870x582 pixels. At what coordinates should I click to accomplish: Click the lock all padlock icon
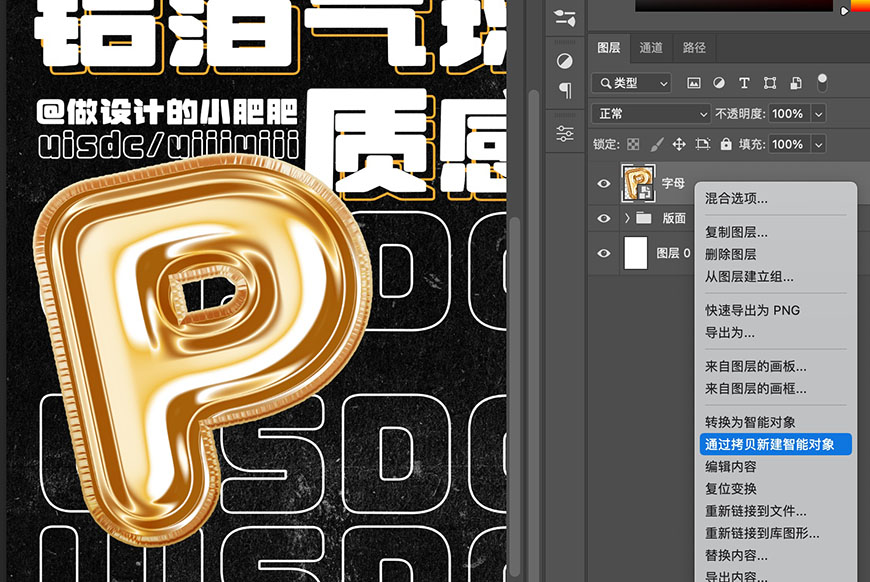coord(726,144)
